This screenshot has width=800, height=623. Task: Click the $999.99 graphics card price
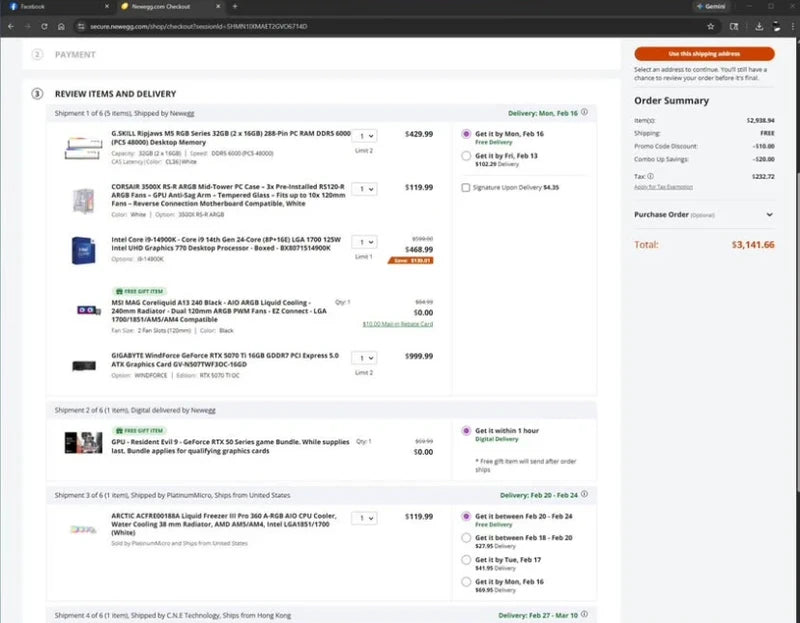click(419, 356)
